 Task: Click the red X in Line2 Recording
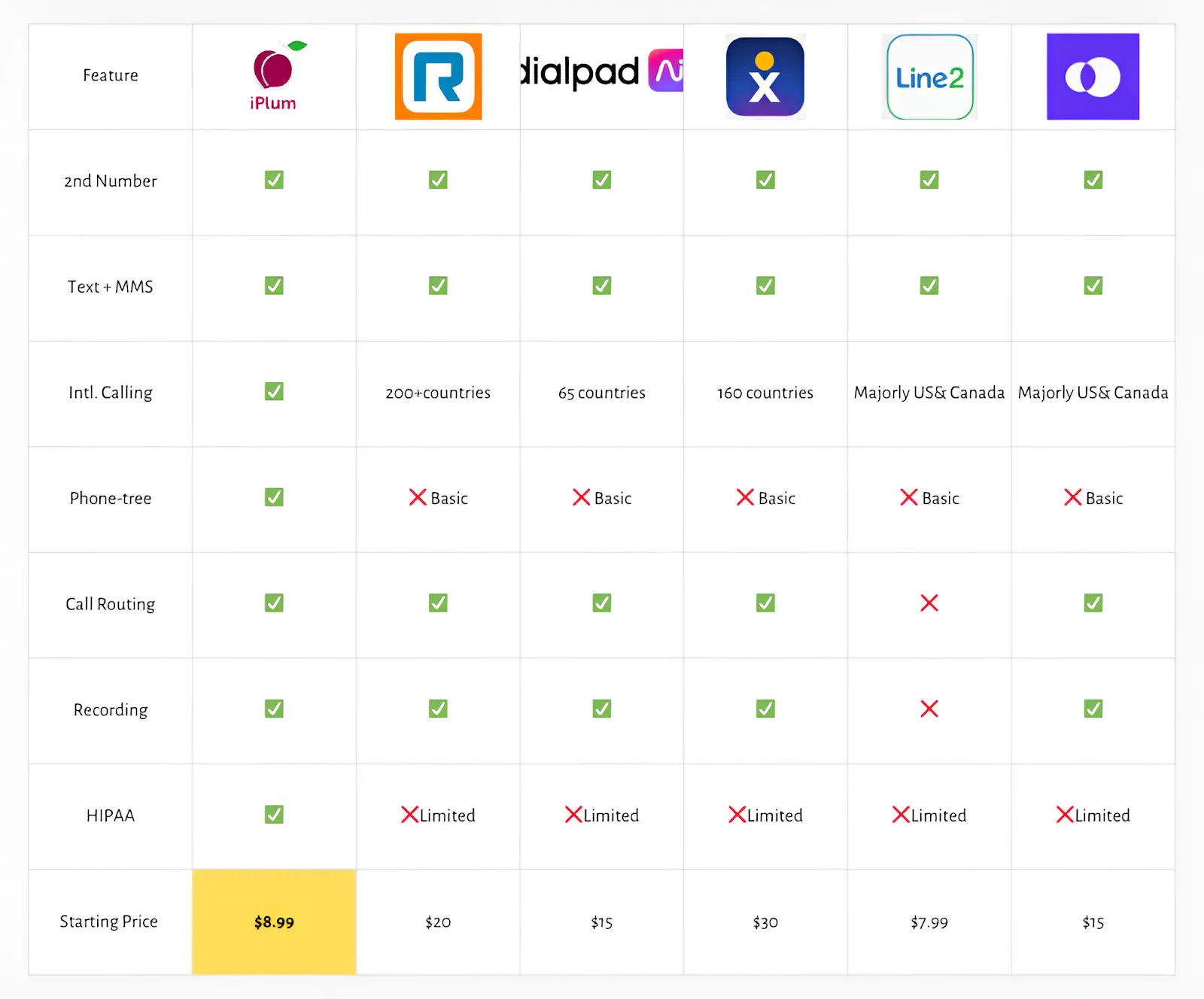pos(929,709)
